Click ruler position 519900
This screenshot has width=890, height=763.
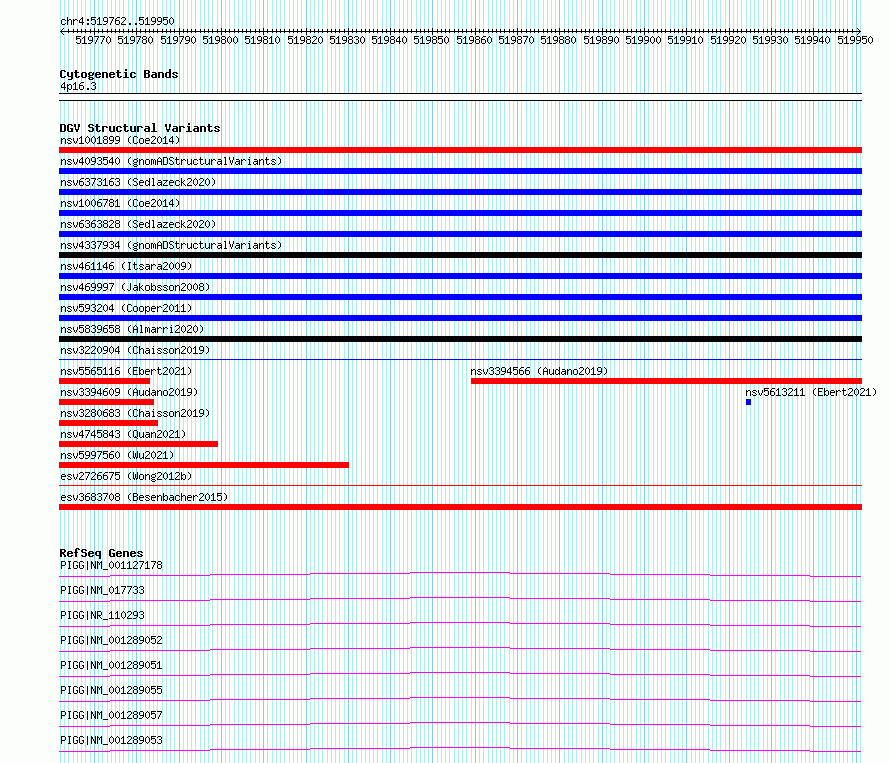coord(643,40)
